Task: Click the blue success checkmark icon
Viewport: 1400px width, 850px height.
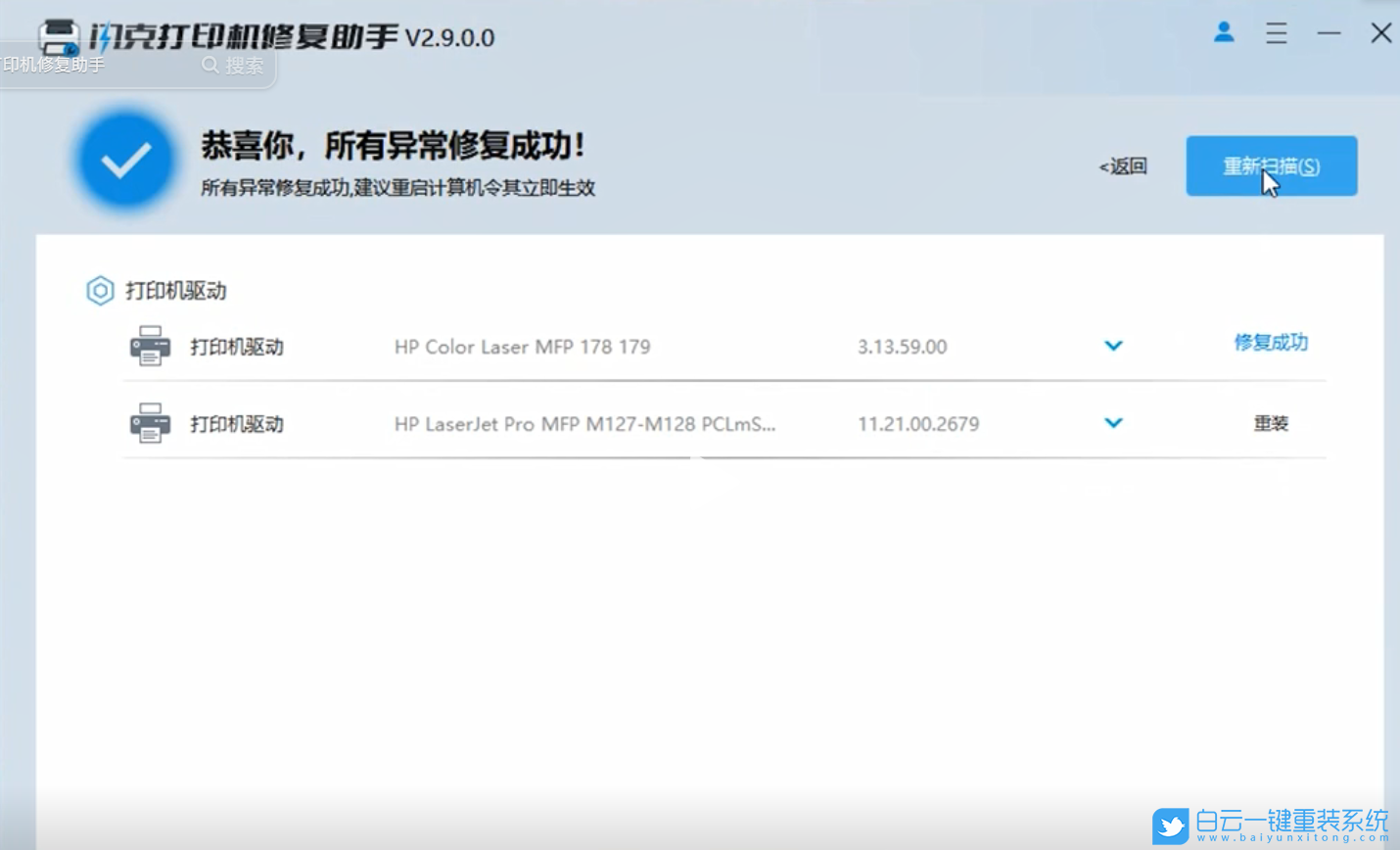Action: pyautogui.click(x=125, y=158)
